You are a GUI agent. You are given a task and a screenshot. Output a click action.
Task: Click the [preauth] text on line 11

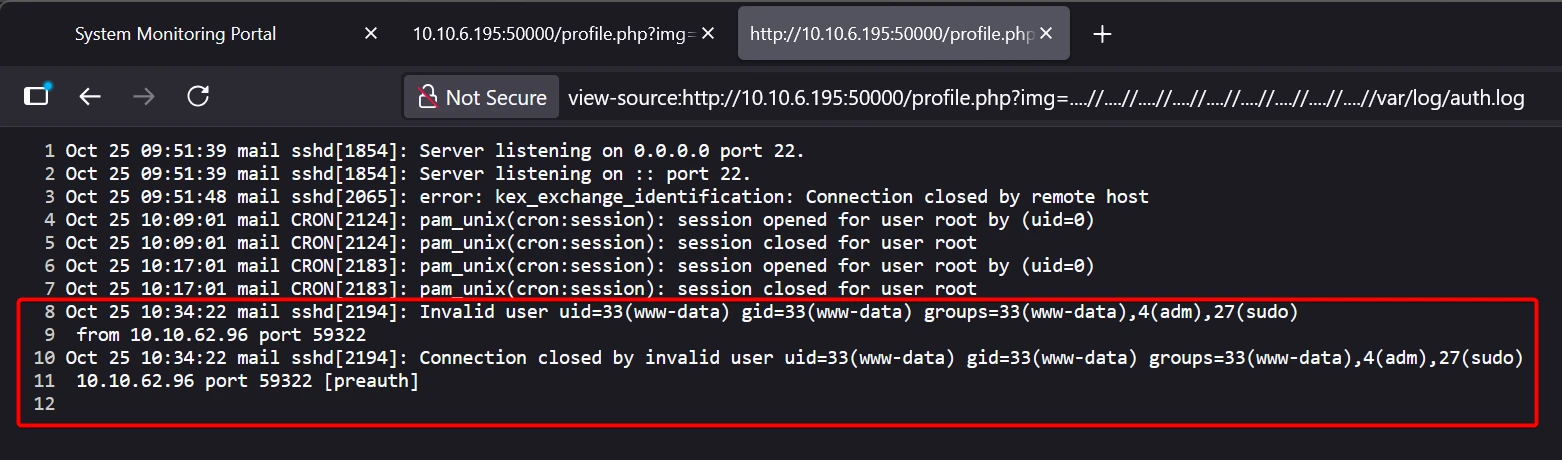coord(372,381)
